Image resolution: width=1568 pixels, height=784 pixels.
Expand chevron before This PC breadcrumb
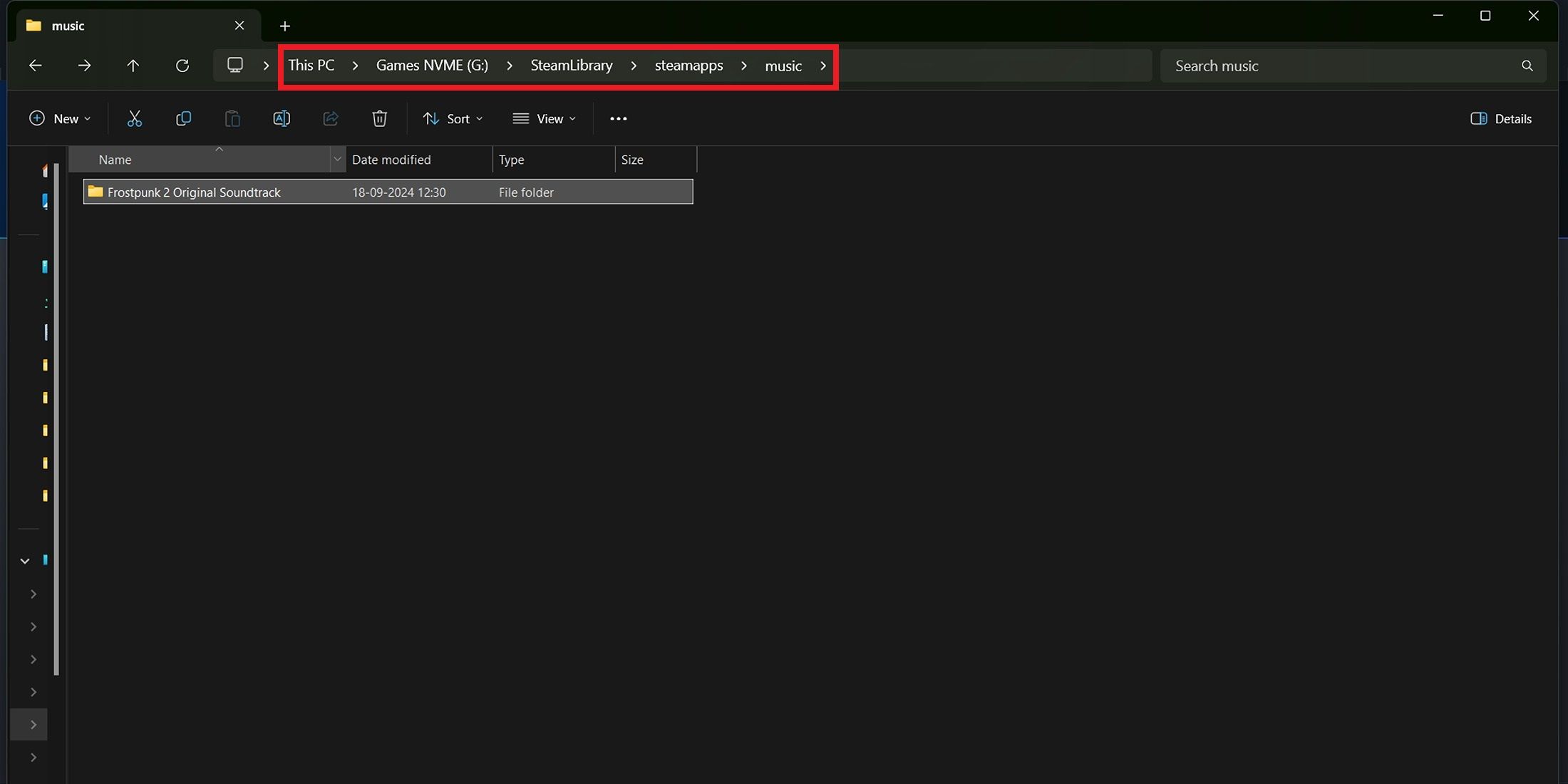(266, 66)
